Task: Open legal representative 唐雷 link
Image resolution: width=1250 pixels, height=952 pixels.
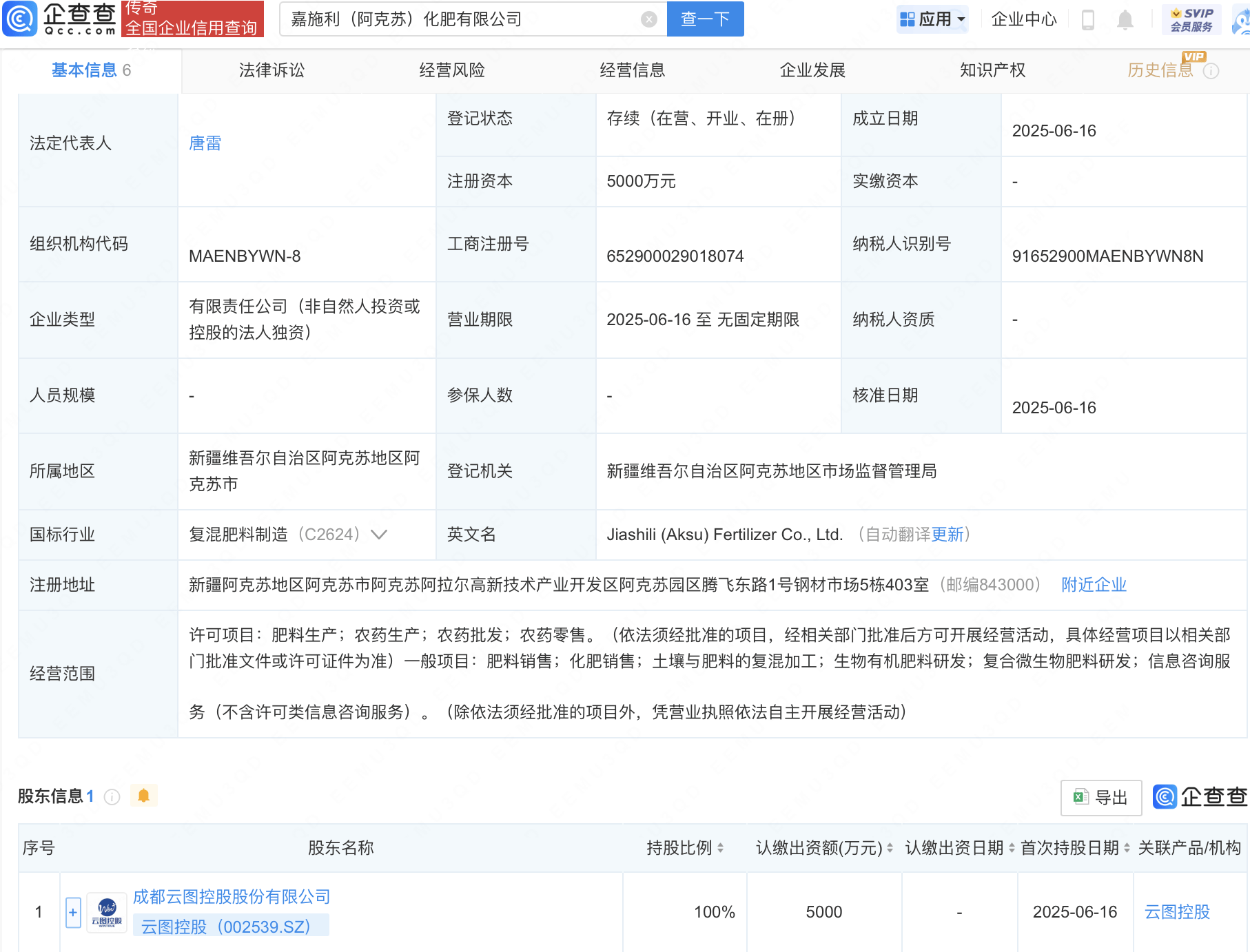Action: [x=205, y=143]
